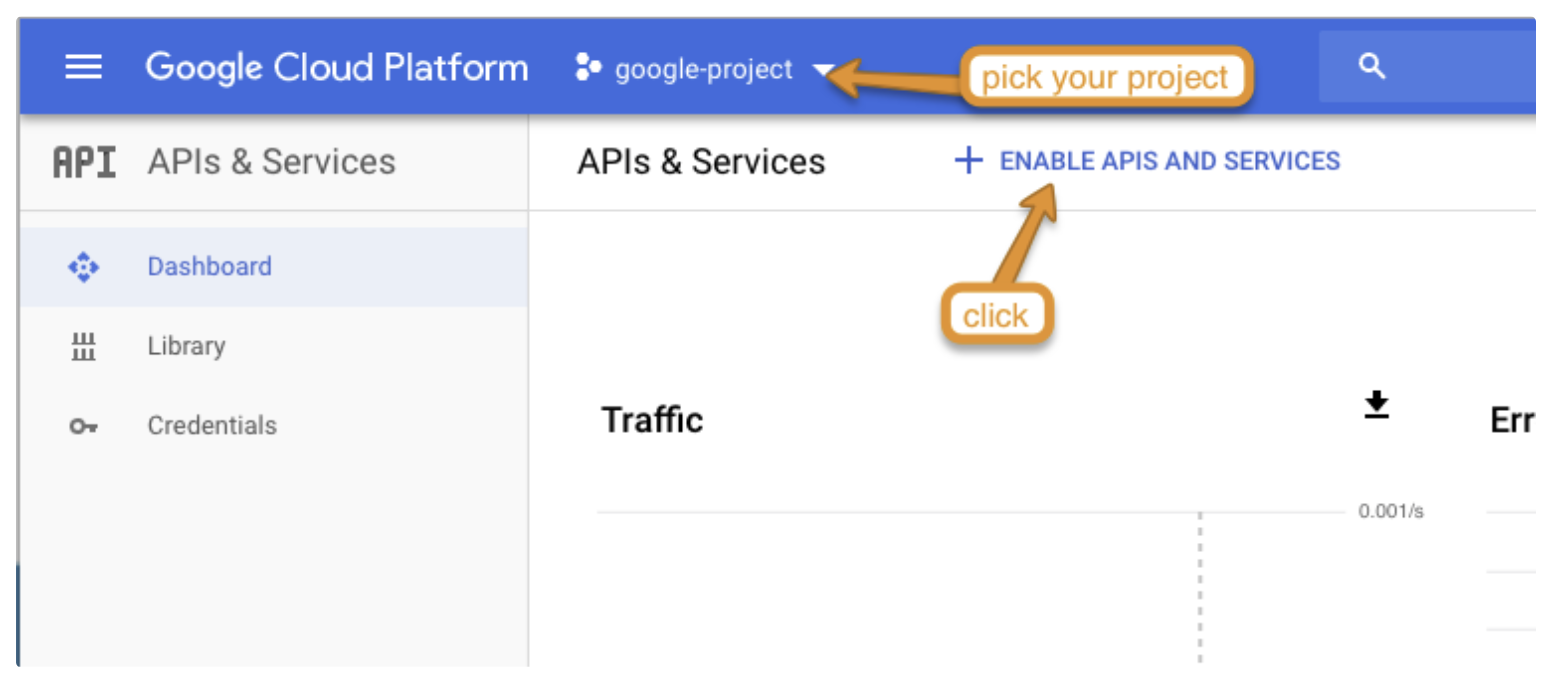Click the Google Cloud Platform title
This screenshot has height=696, width=1554.
tap(336, 68)
